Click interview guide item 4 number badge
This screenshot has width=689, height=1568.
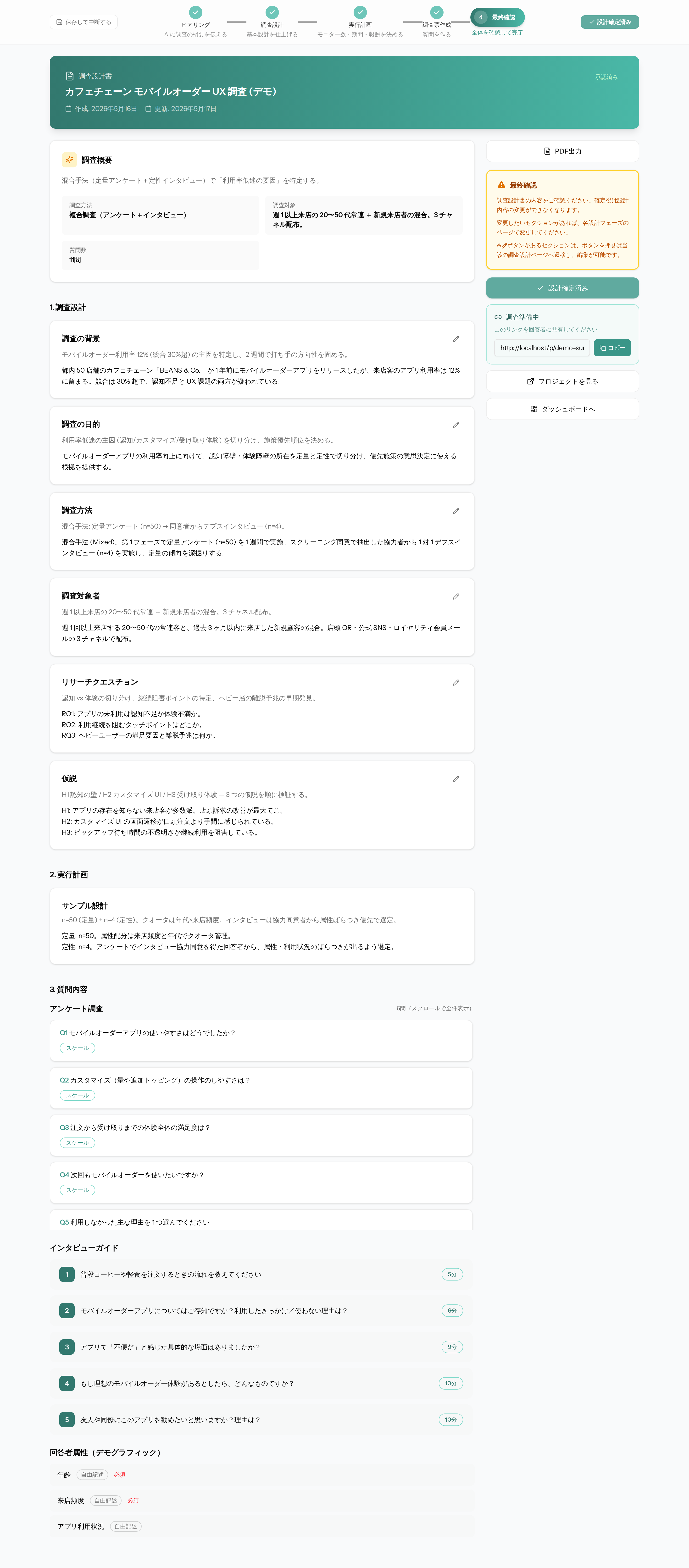click(x=67, y=1384)
